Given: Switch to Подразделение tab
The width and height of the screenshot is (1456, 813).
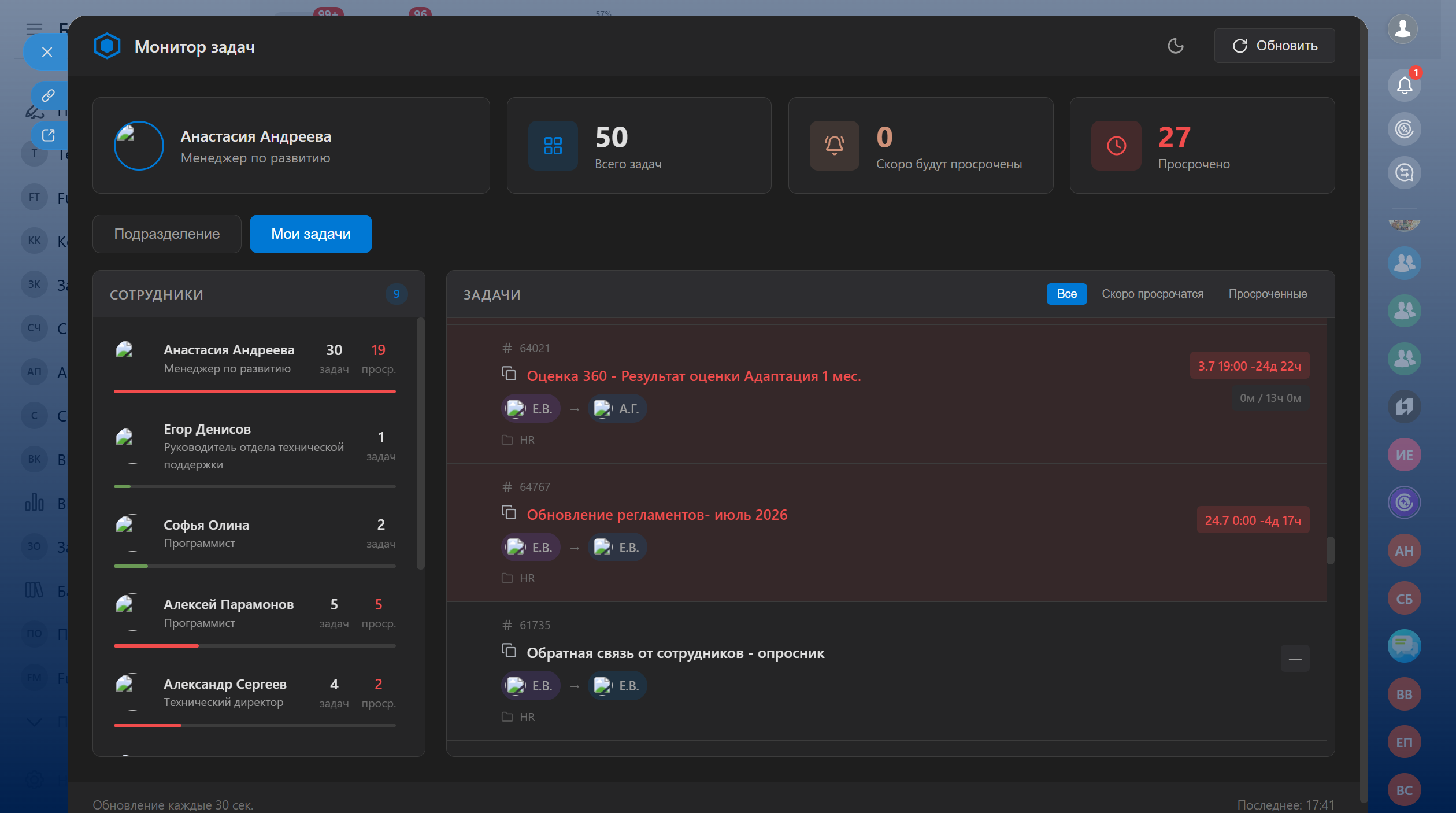Looking at the screenshot, I should (167, 234).
